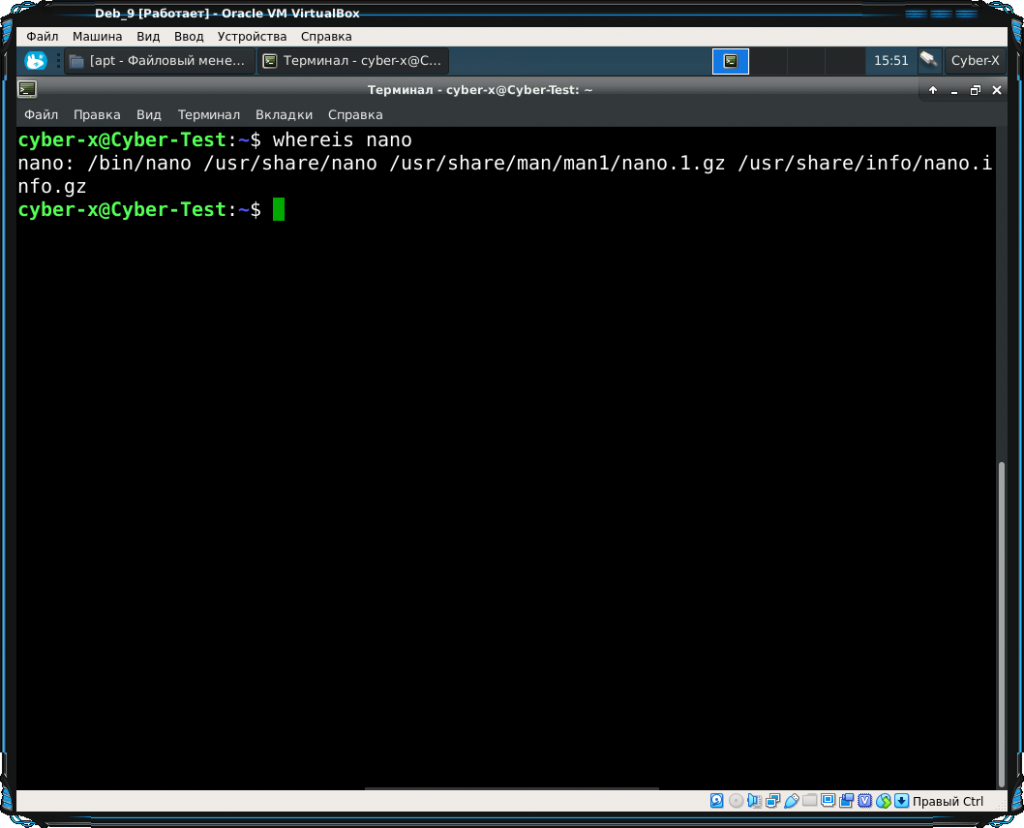Open the Терминал menu in terminal menubar

click(209, 115)
